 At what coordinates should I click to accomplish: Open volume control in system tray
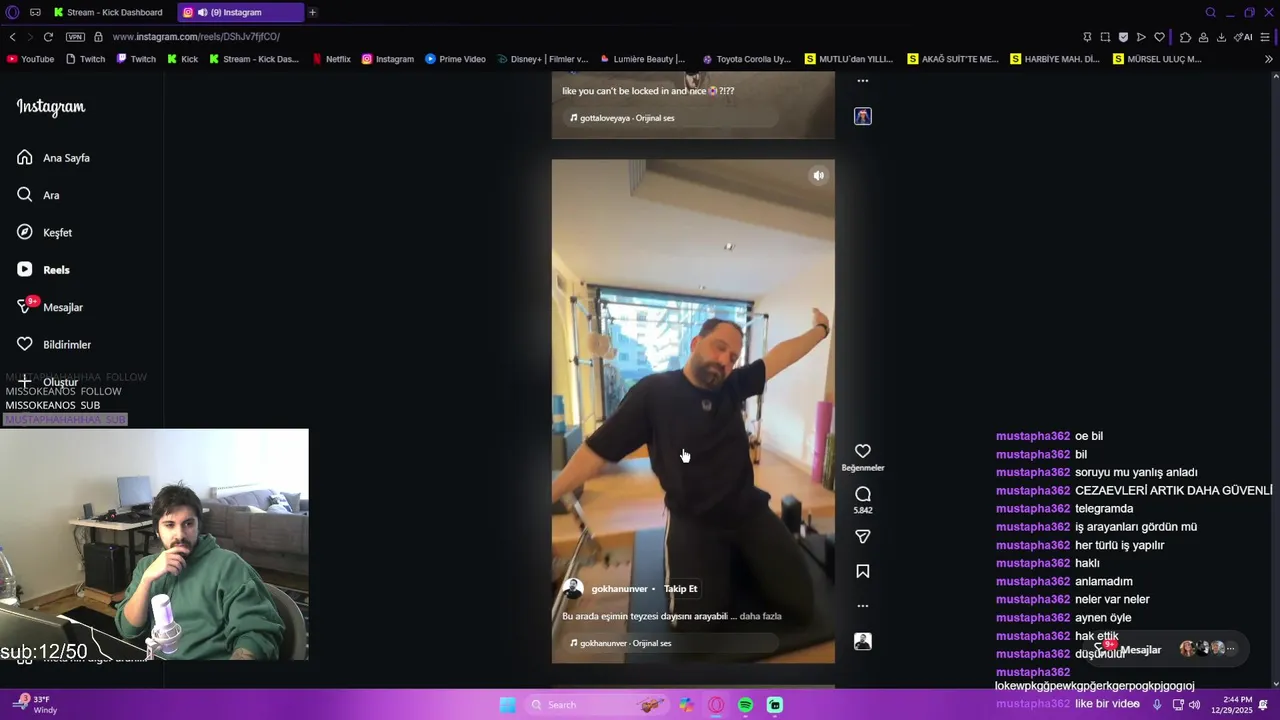click(x=1194, y=705)
